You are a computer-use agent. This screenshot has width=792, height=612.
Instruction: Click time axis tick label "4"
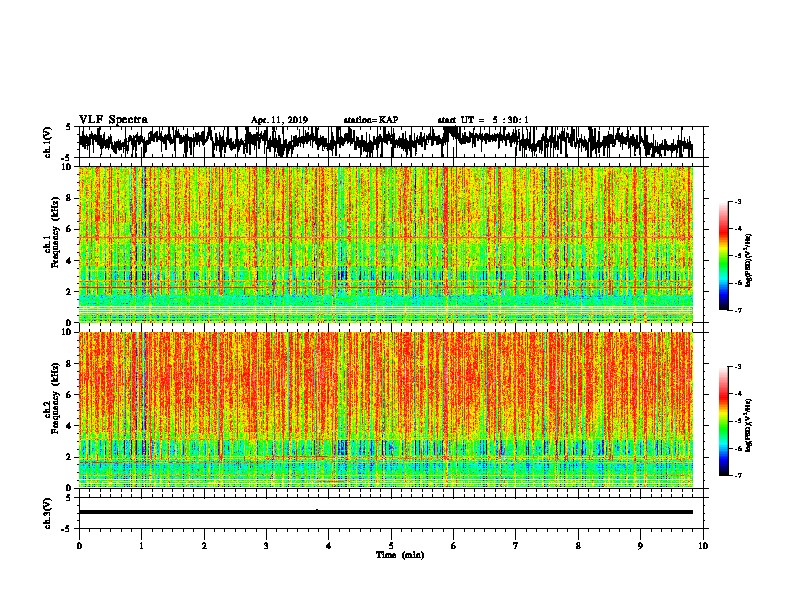point(329,546)
